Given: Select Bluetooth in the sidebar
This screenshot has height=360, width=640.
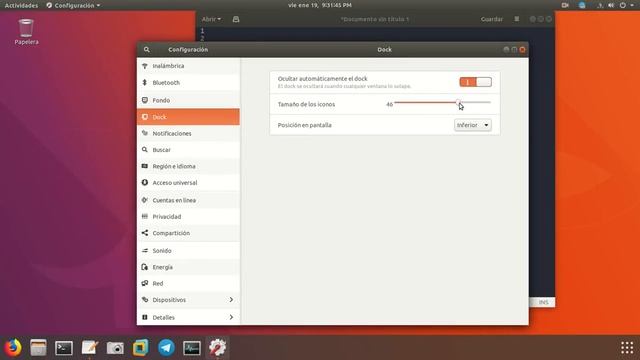Looking at the screenshot, I should 188,82.
